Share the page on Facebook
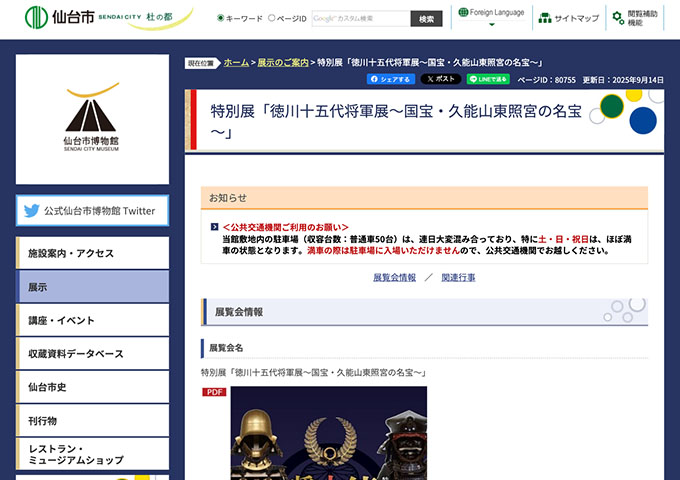Screen dimensions: 680x480 point(391,79)
